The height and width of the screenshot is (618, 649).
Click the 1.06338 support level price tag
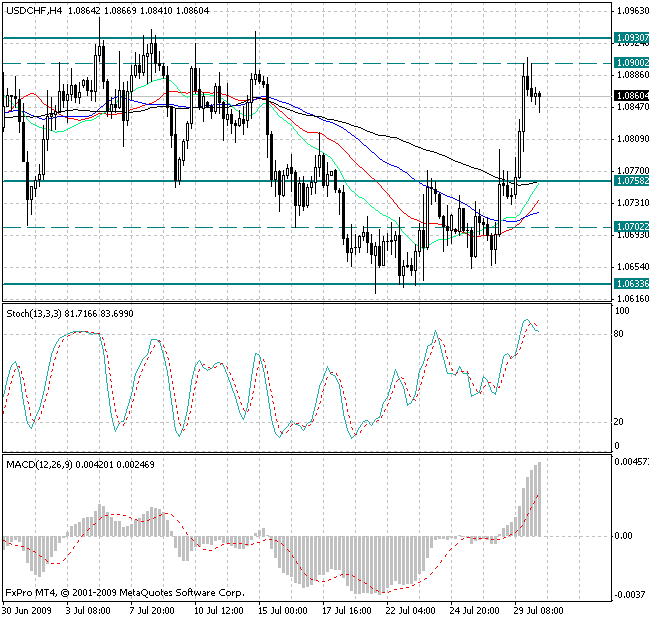click(x=630, y=284)
